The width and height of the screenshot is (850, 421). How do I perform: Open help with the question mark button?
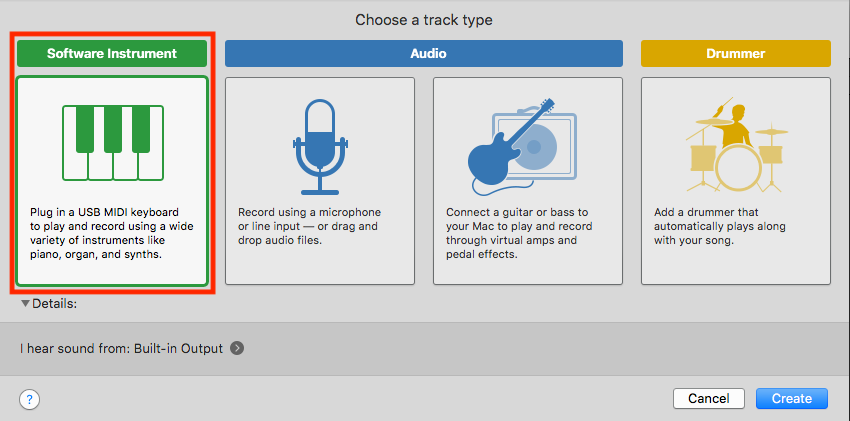pyautogui.click(x=29, y=400)
